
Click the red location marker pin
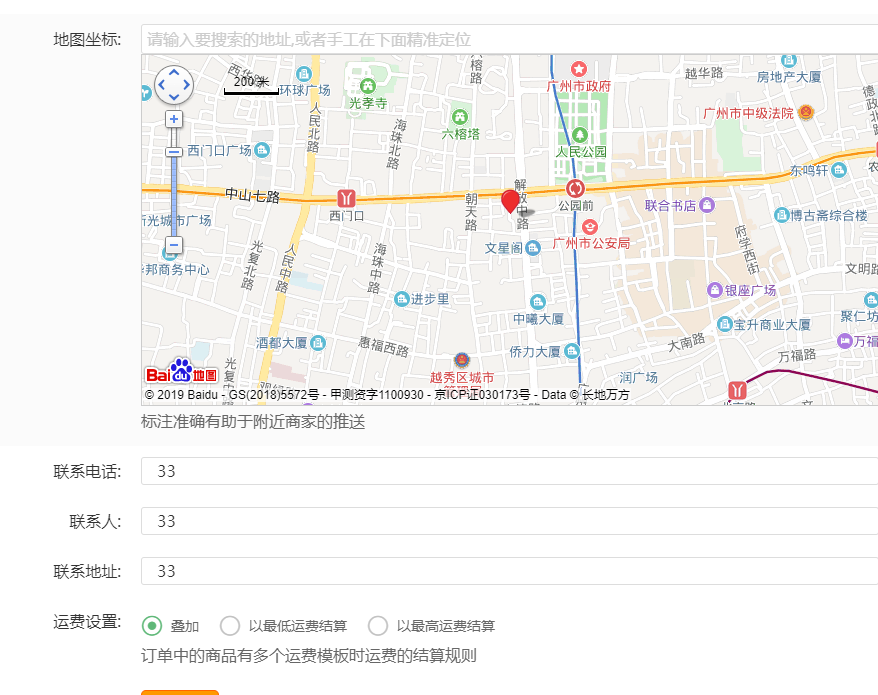pyautogui.click(x=510, y=200)
